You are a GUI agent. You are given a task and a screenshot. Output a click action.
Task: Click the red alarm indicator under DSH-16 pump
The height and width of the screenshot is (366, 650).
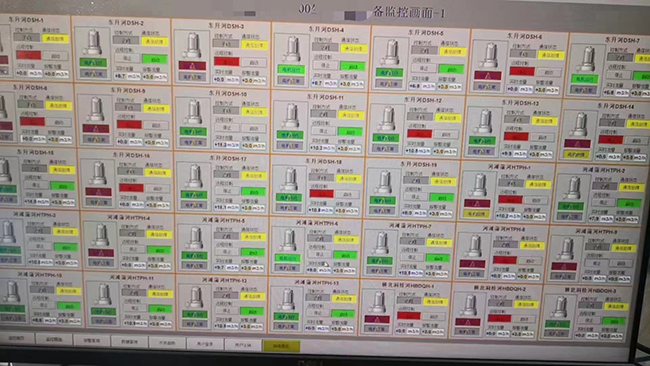pyautogui.click(x=99, y=192)
